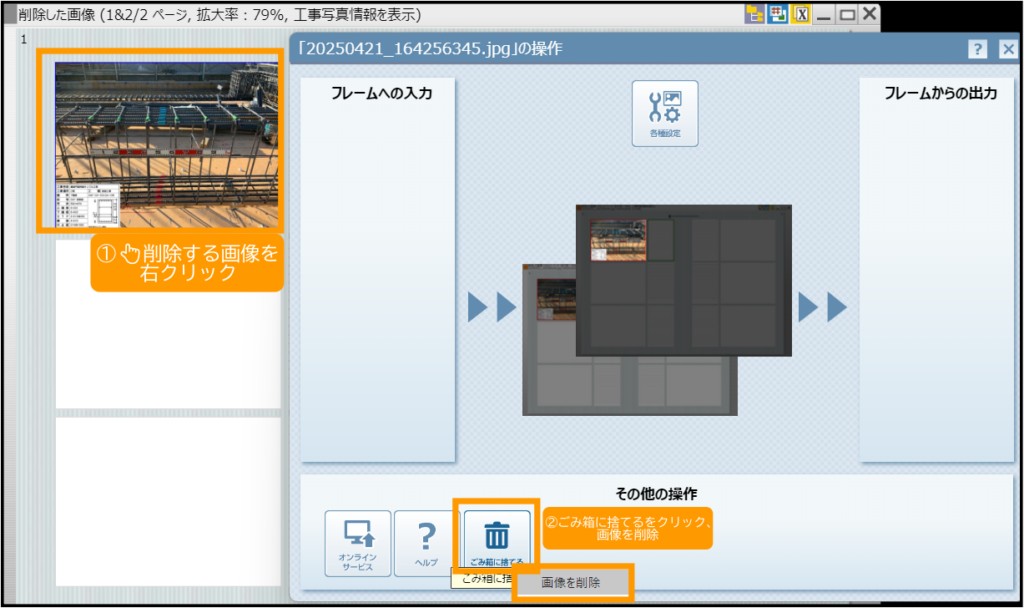The width and height of the screenshot is (1024, 608).
Task: Click the オンラインサービス button
Action: 357,543
